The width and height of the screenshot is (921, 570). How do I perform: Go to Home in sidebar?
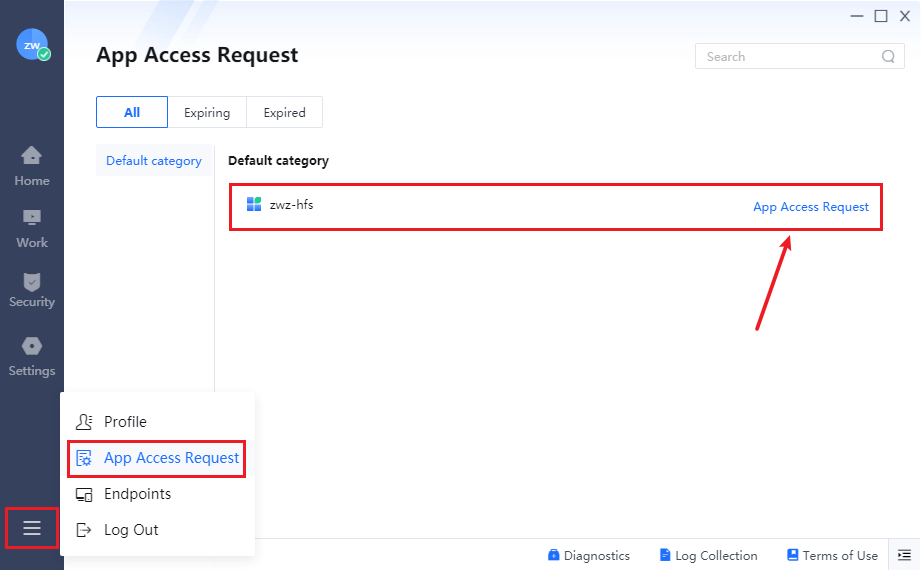[x=32, y=166]
